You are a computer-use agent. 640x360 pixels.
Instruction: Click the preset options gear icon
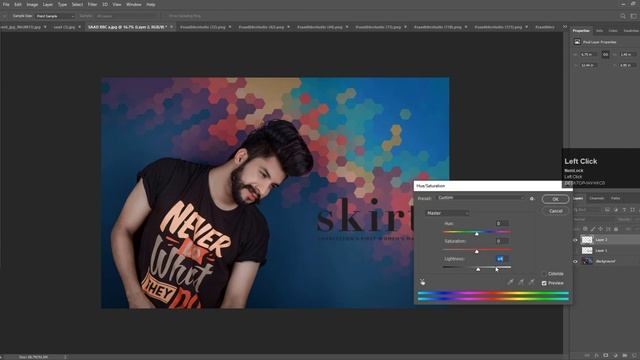pos(531,199)
